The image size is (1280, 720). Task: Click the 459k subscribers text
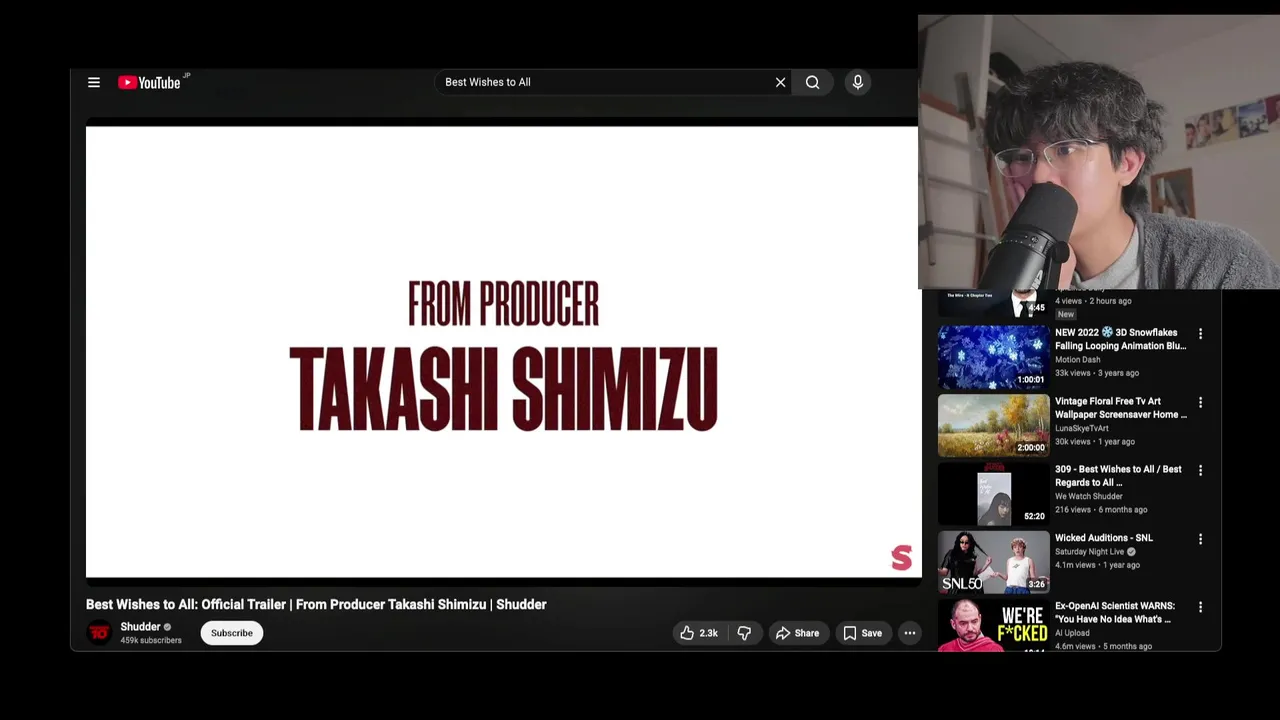click(x=151, y=640)
